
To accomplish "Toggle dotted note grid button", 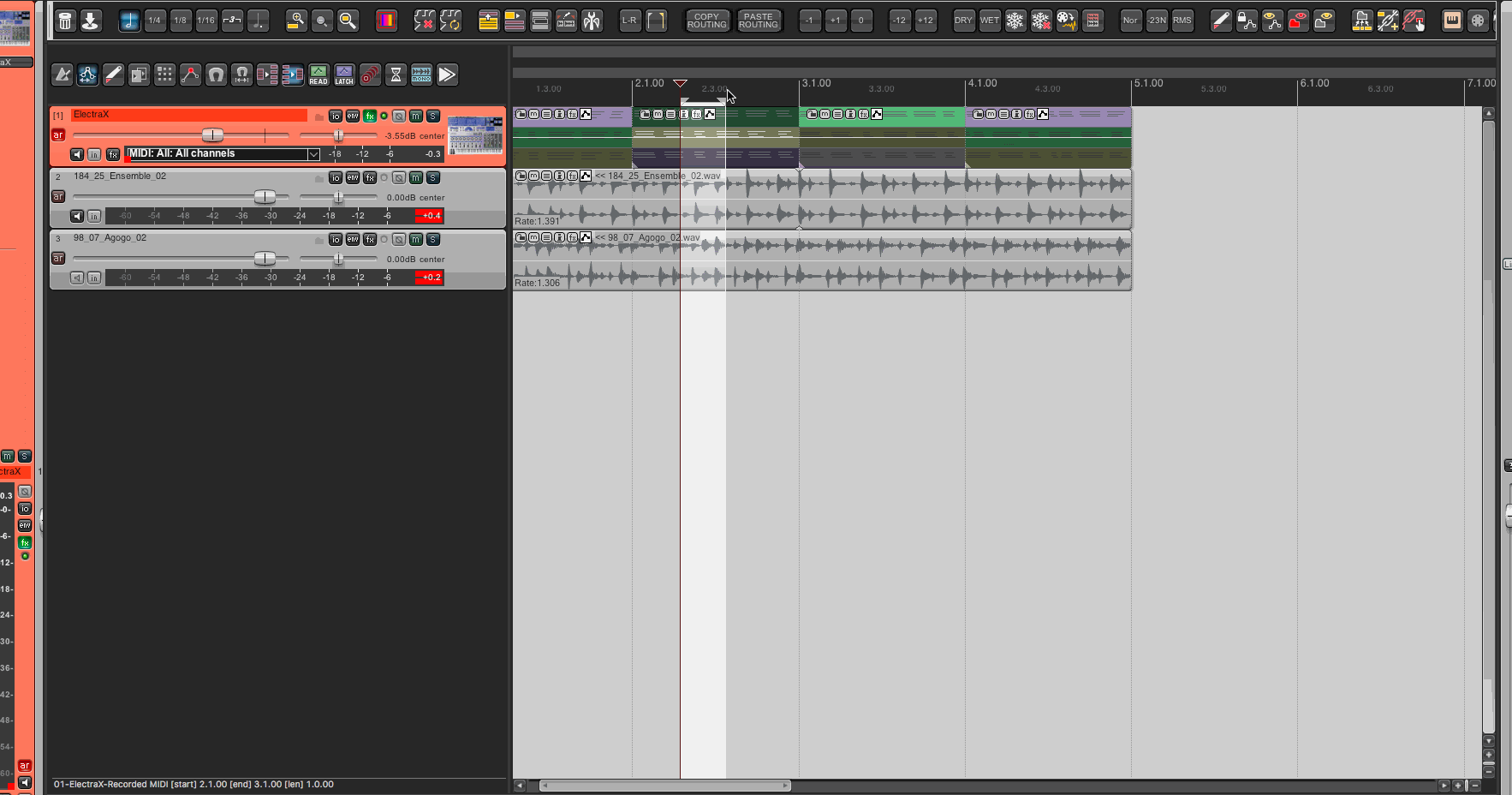I will (258, 21).
